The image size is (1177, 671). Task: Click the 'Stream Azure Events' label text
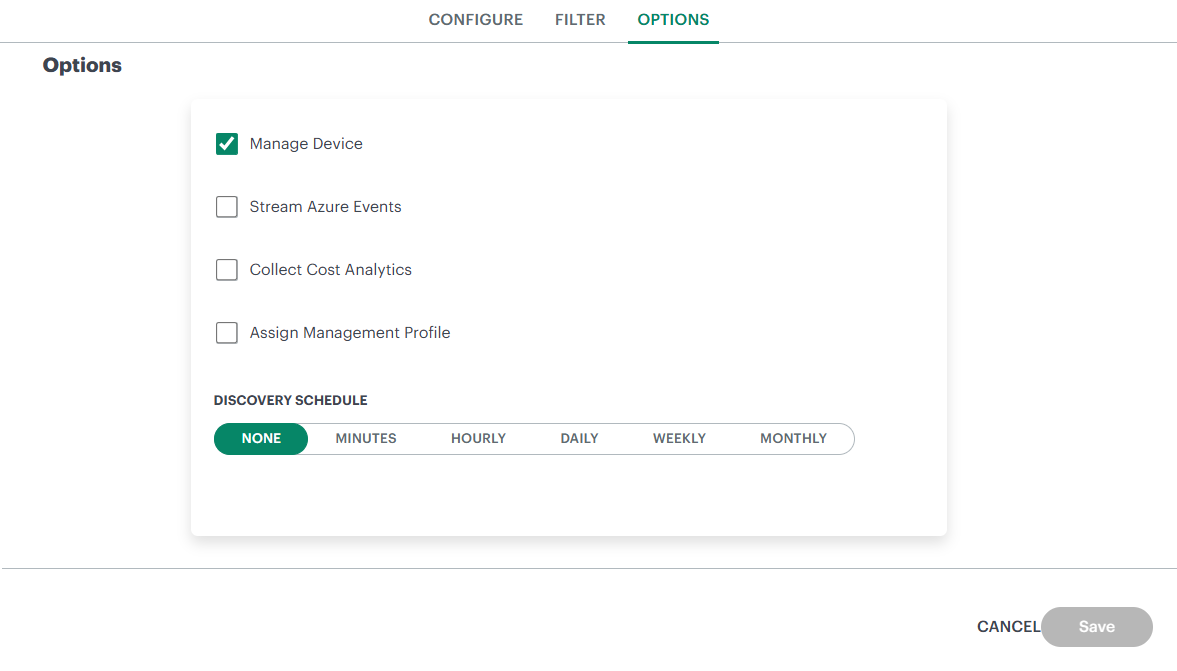(325, 207)
